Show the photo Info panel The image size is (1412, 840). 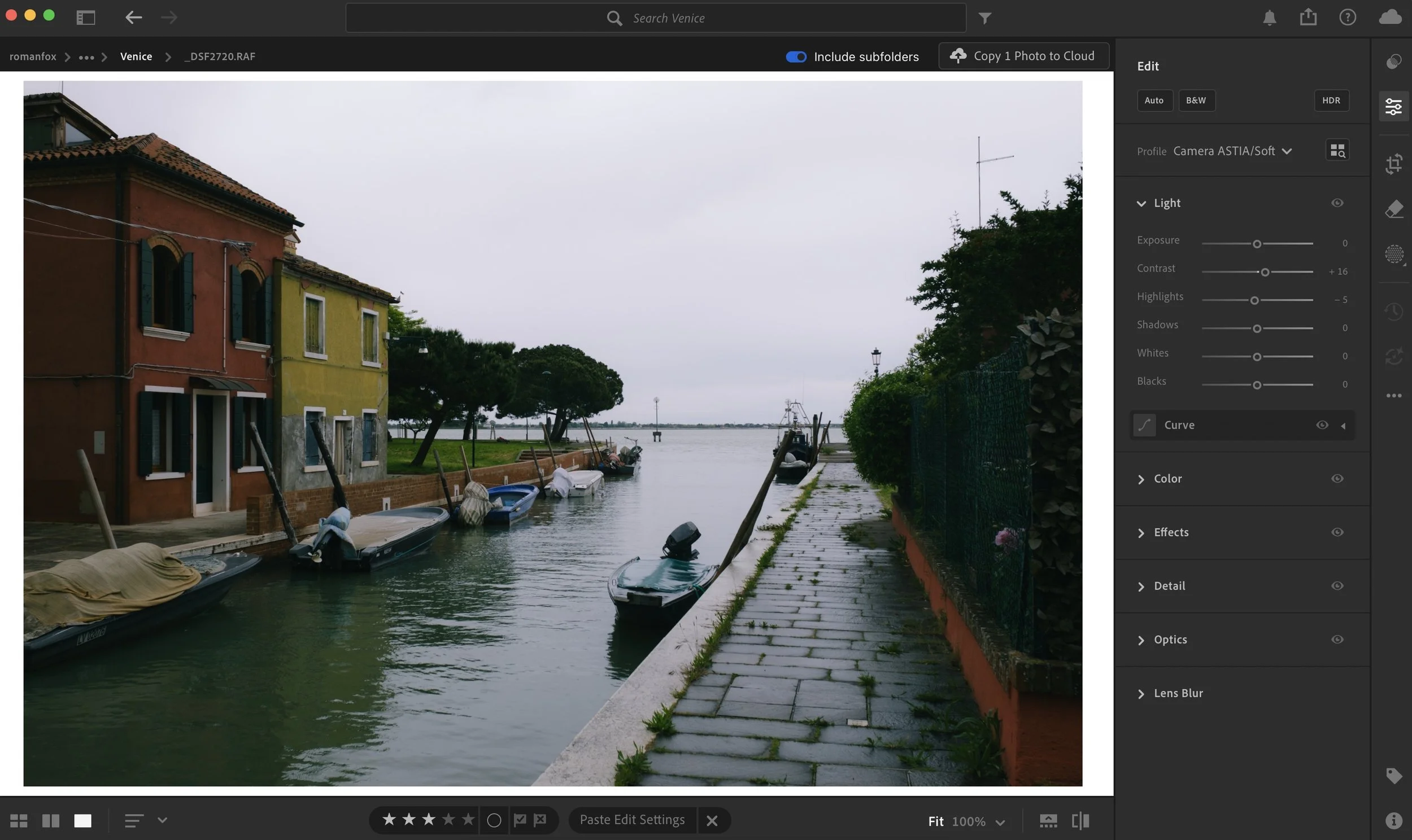(1393, 820)
